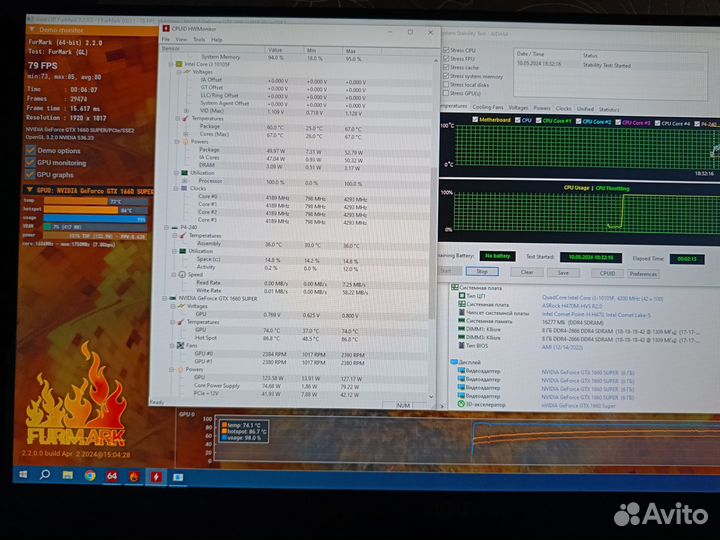Open AIDA64 Preferences button

[x=643, y=274]
